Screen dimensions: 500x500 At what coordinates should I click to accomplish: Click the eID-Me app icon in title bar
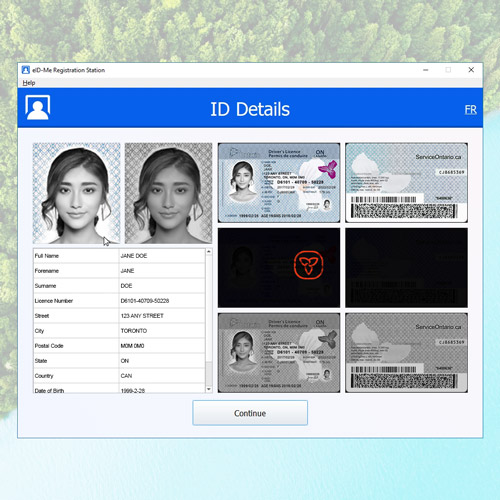(x=26, y=70)
